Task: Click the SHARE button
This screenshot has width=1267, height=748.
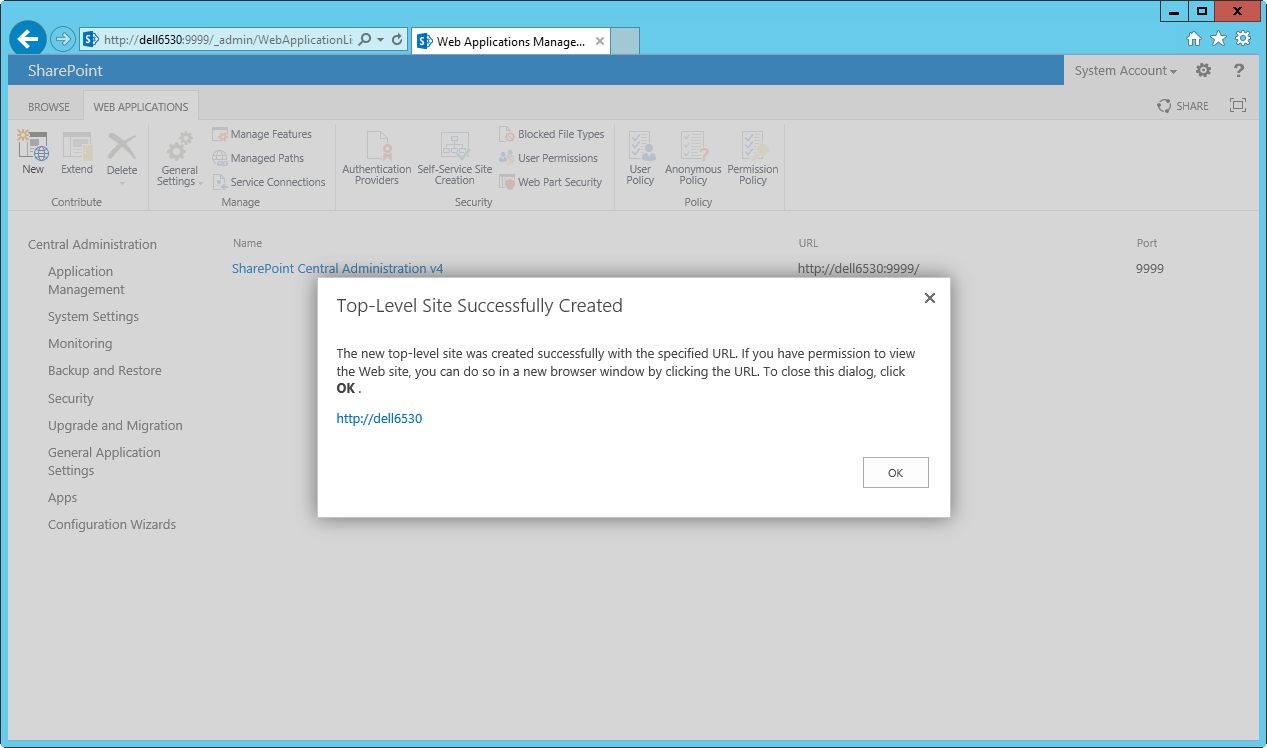Action: pos(1183,106)
